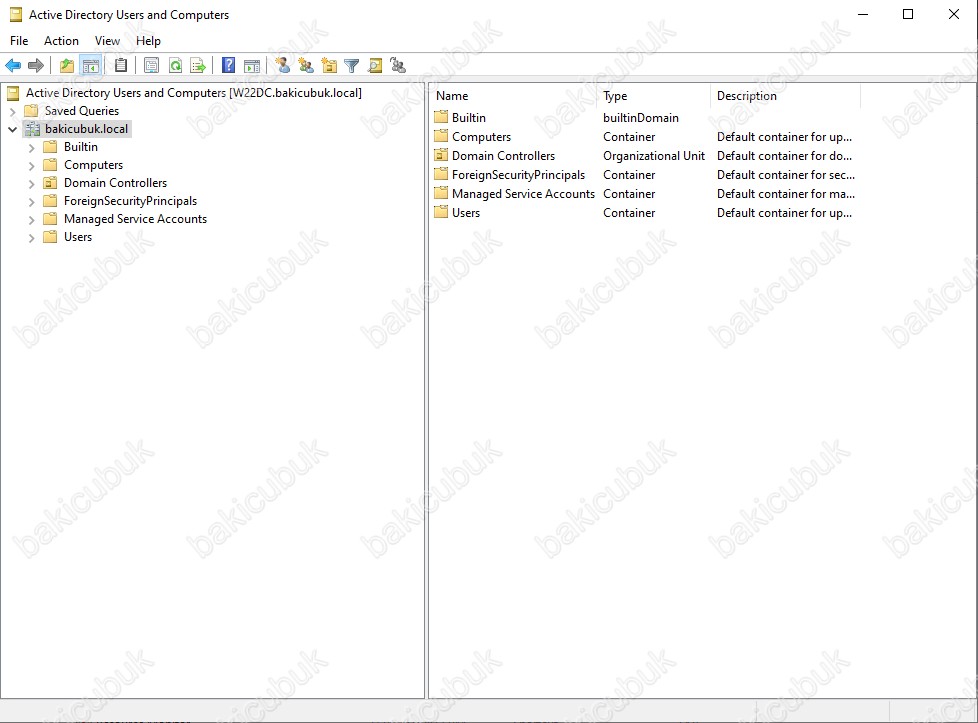The image size is (978, 723).
Task: Toggle the Action Pane toolbar button
Action: [252, 66]
